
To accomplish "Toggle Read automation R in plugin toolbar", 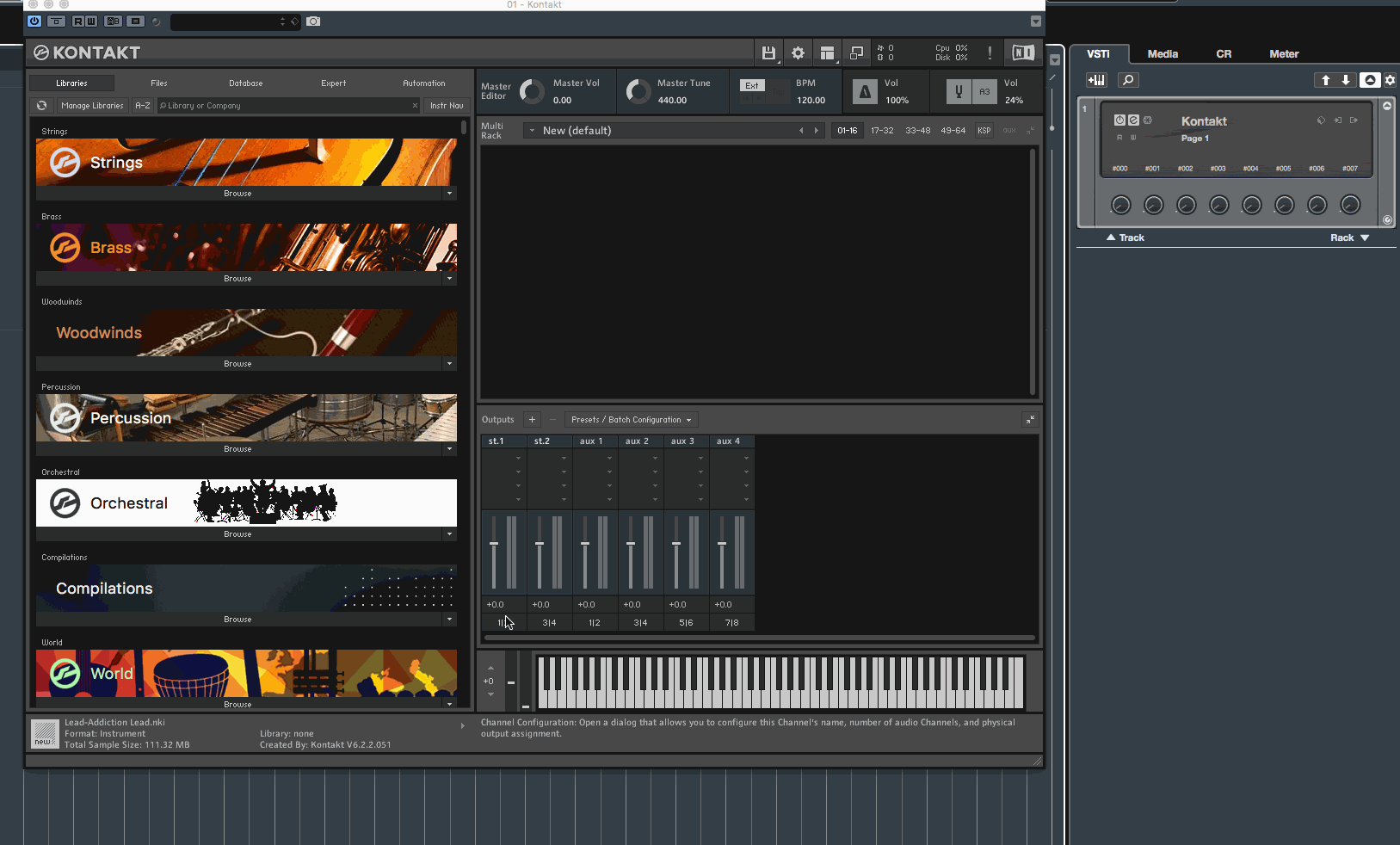I will pyautogui.click(x=78, y=22).
